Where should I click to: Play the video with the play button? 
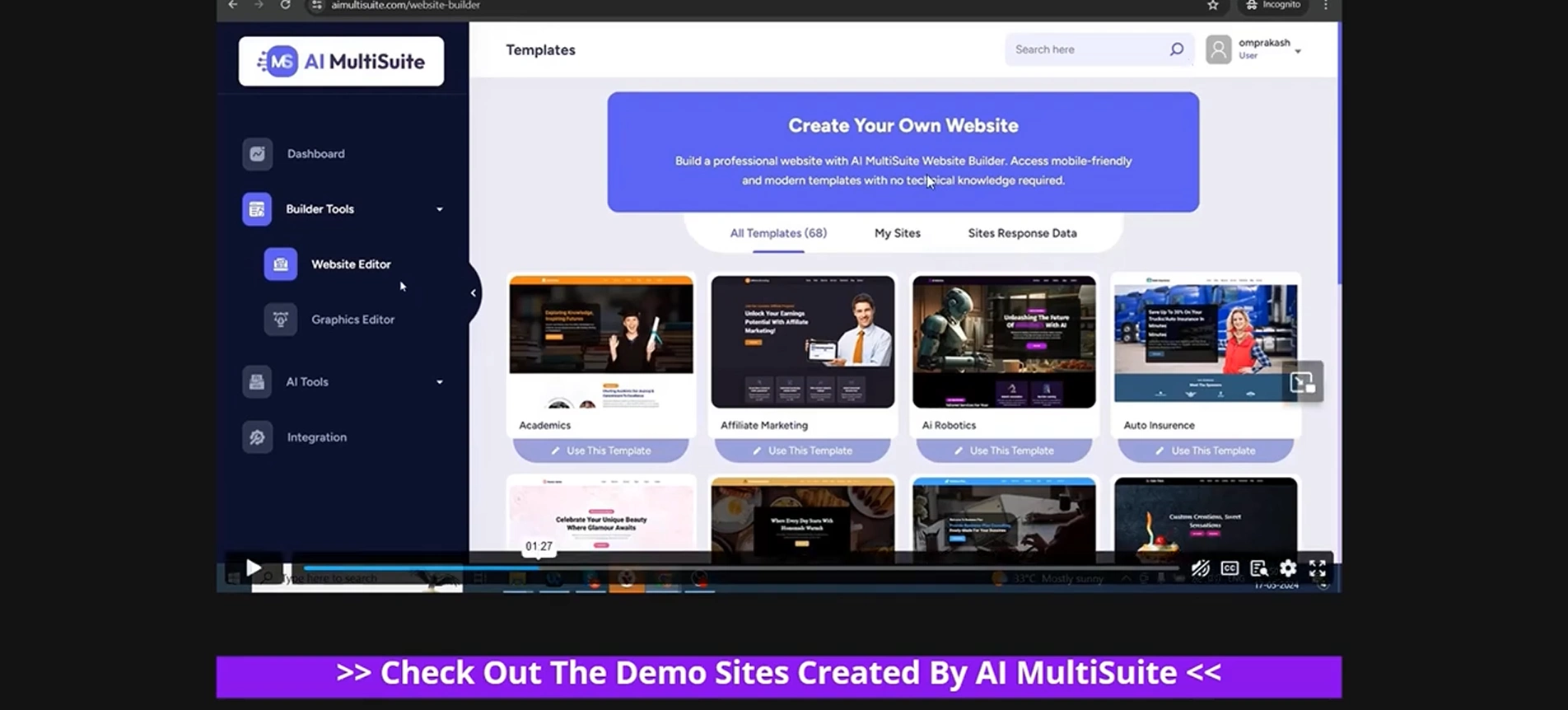tap(254, 568)
